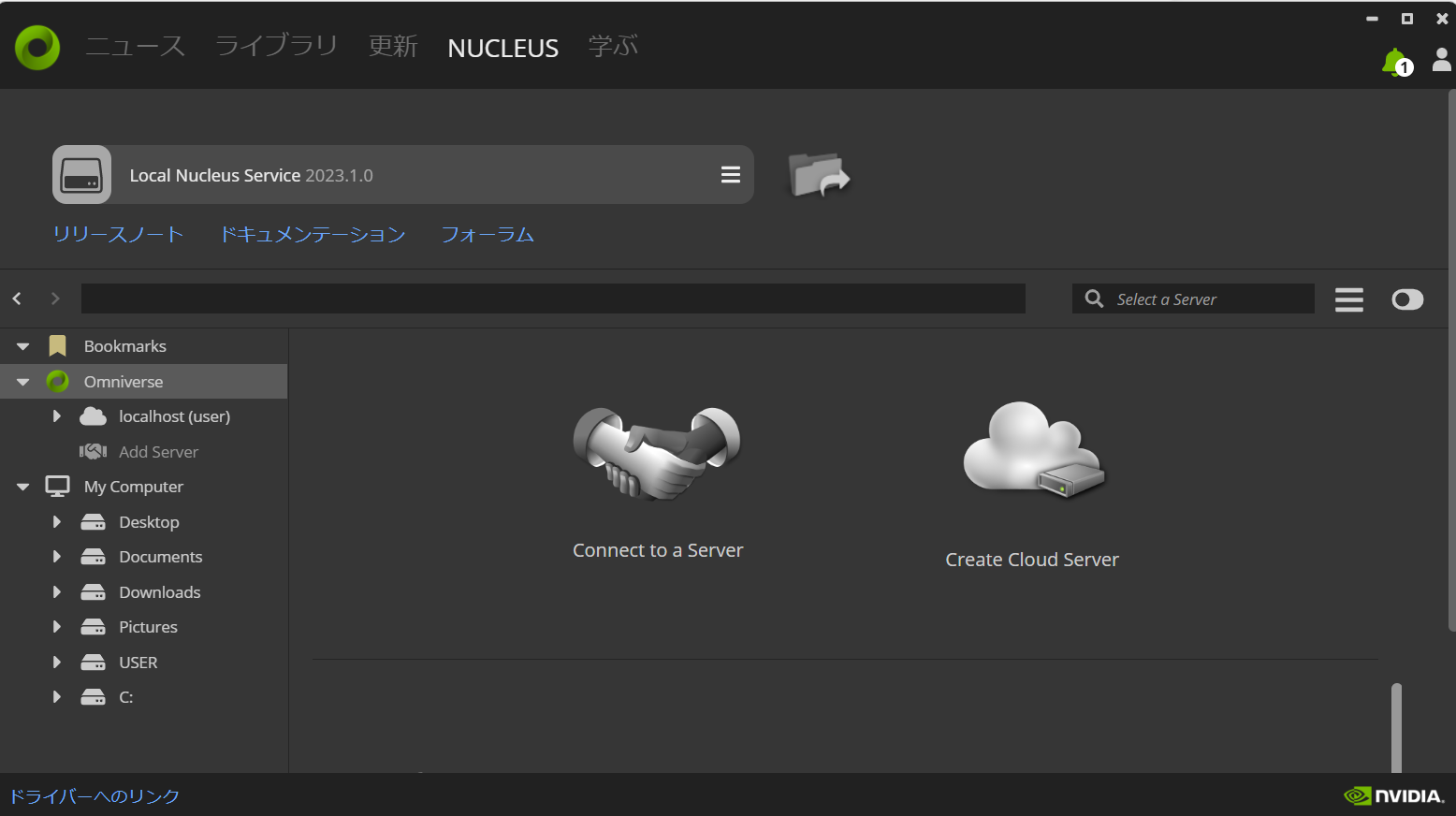Click the Create Cloud Server label
This screenshot has height=816, width=1456.
pos(1032,560)
